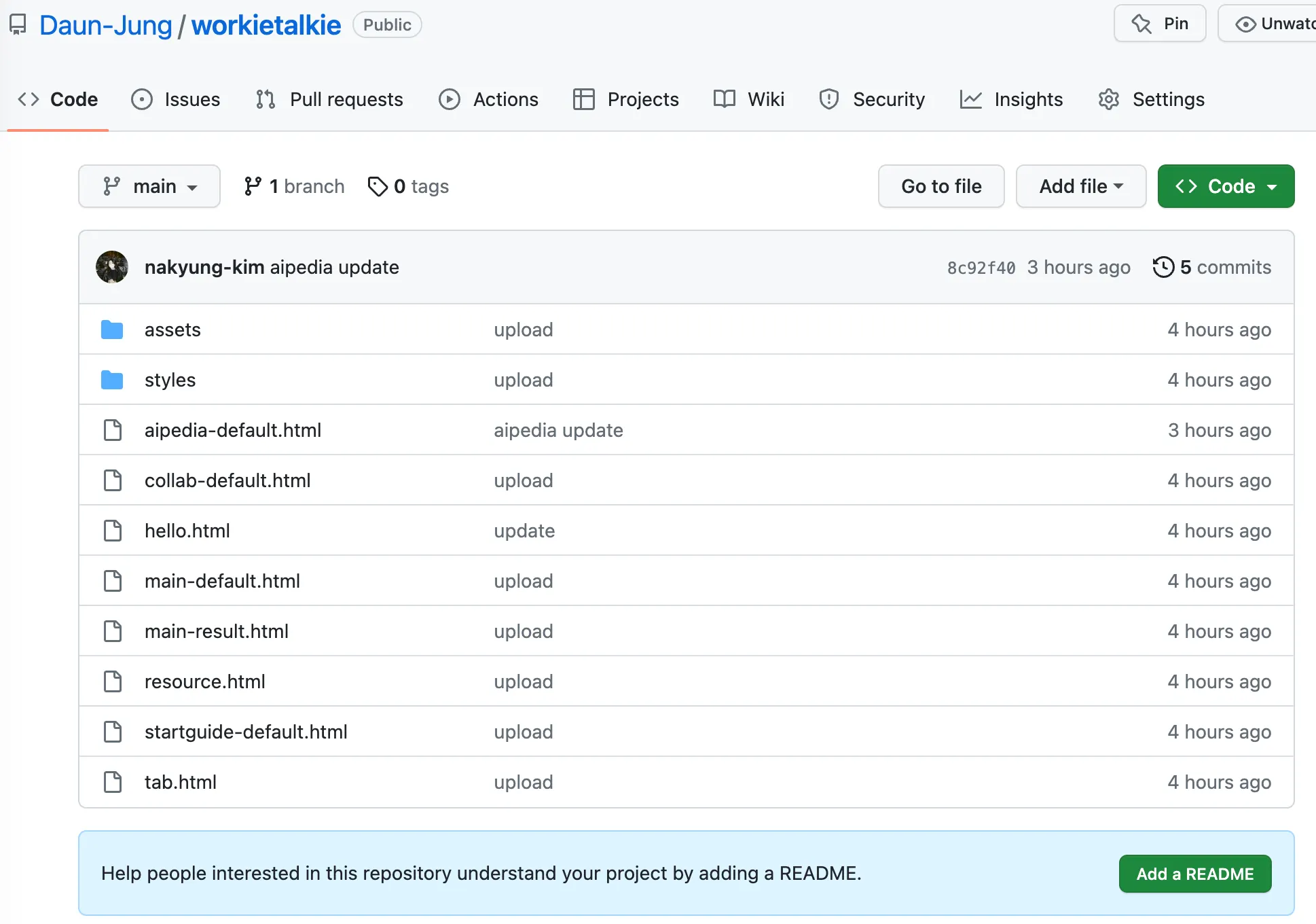Click the branch icon beside 1 branch
The width and height of the screenshot is (1316, 924).
[x=253, y=186]
